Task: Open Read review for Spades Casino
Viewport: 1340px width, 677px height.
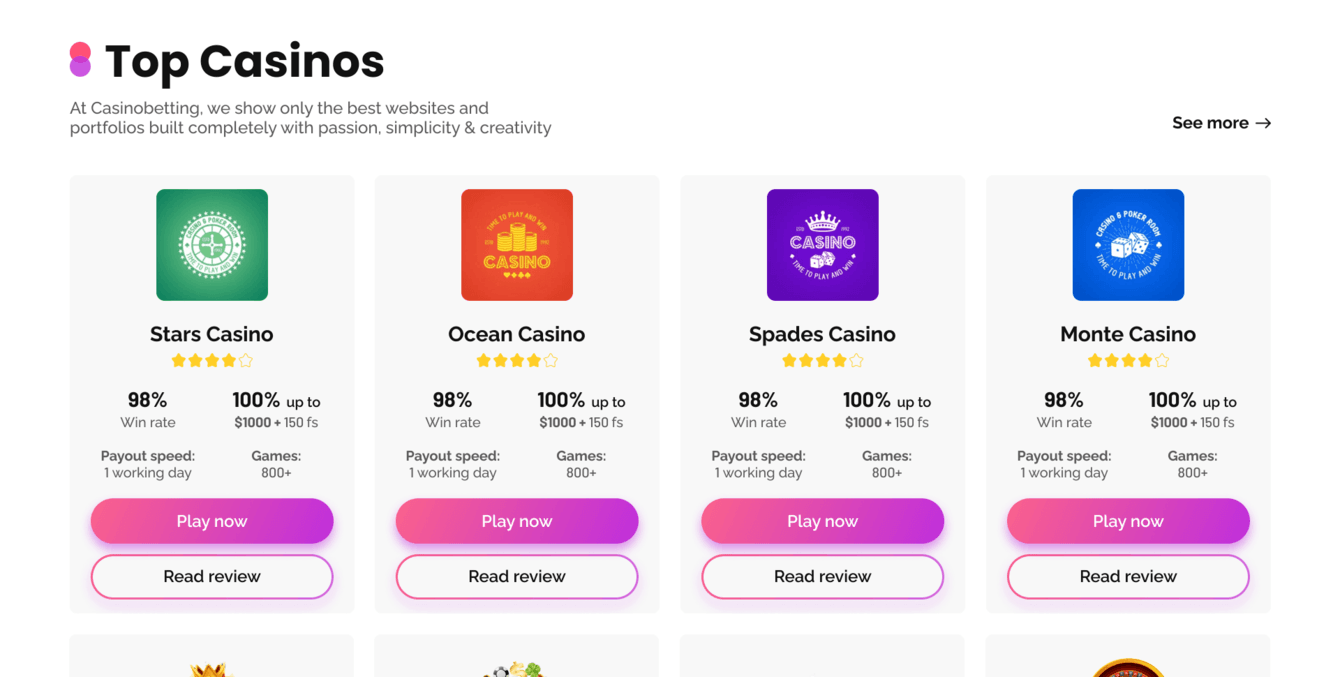Action: point(822,577)
